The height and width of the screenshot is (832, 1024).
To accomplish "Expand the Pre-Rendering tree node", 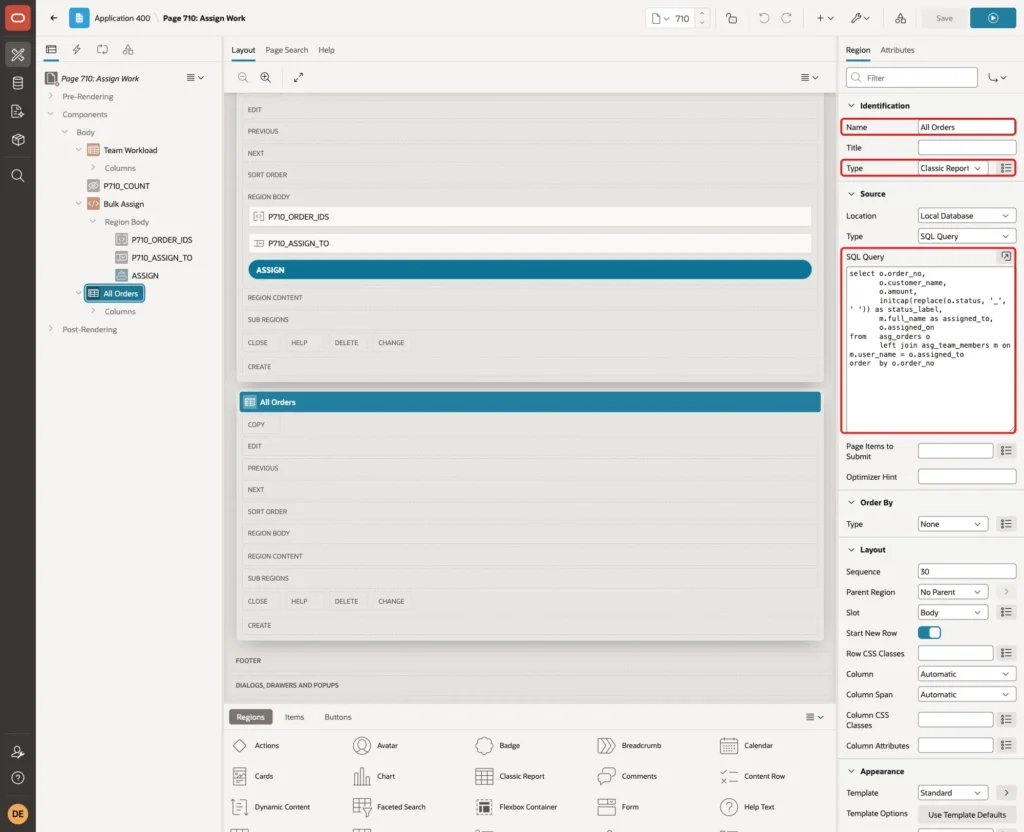I will (51, 96).
